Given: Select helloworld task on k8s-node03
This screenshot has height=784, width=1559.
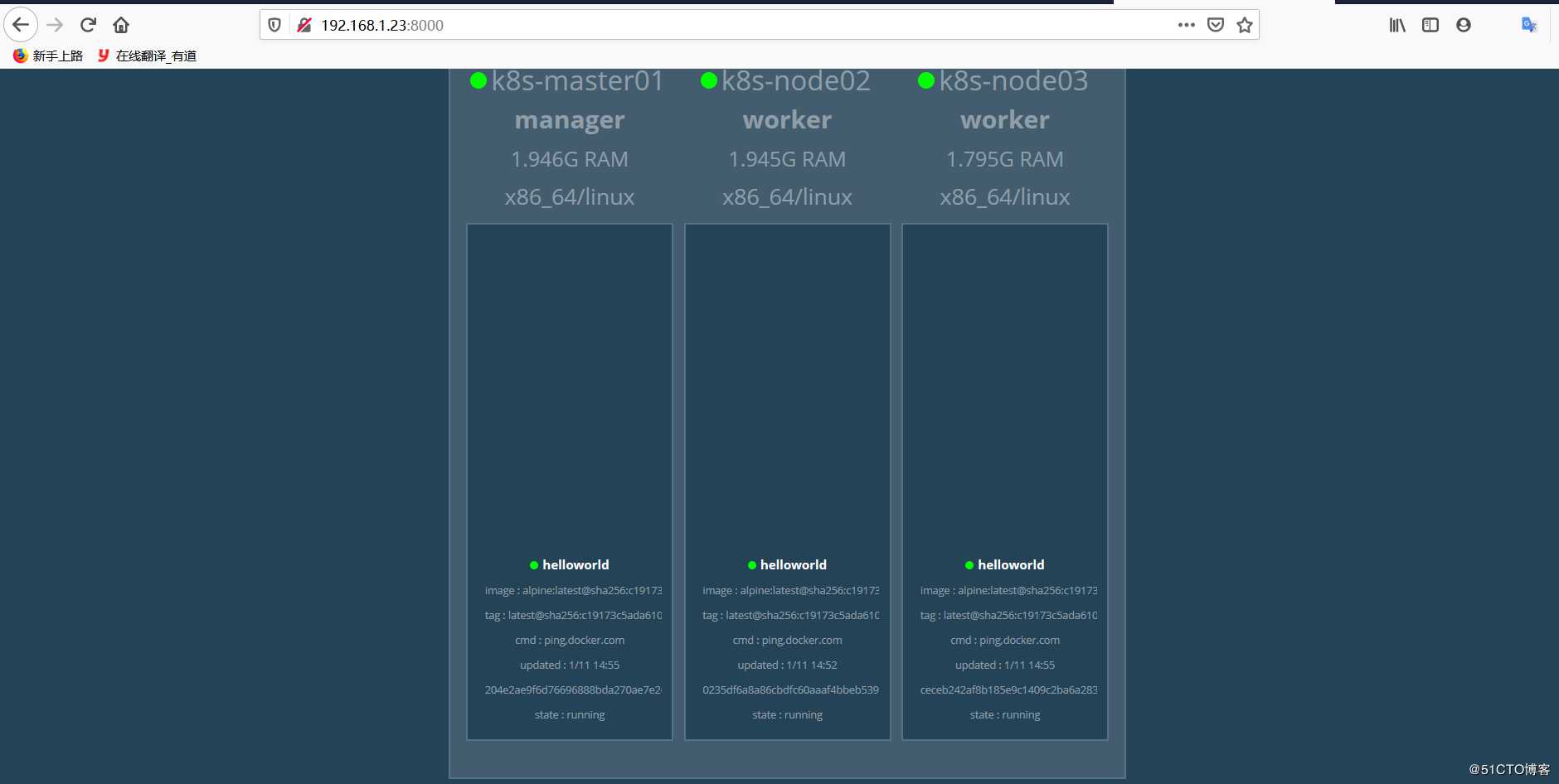Looking at the screenshot, I should point(1011,565).
